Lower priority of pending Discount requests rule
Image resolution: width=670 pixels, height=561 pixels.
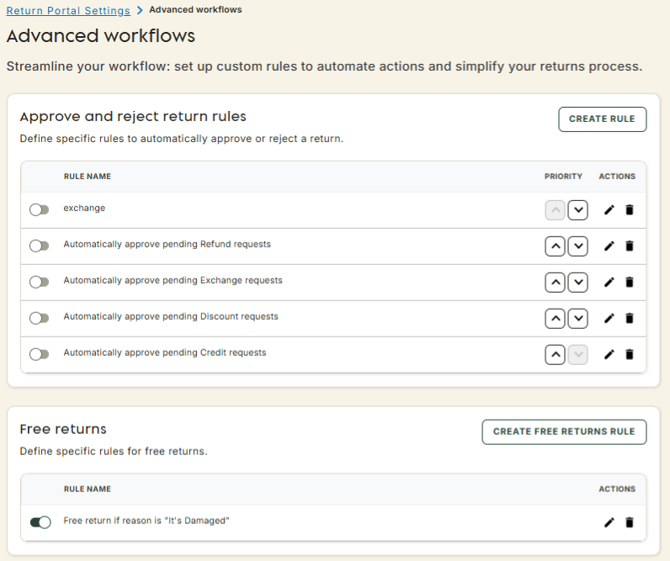(x=578, y=318)
